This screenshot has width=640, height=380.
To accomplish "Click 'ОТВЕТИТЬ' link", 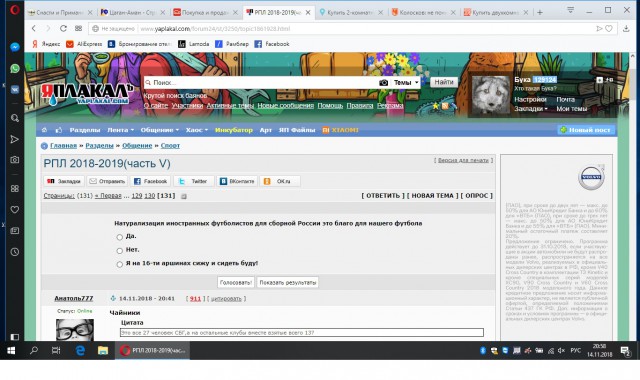I will [x=383, y=196].
